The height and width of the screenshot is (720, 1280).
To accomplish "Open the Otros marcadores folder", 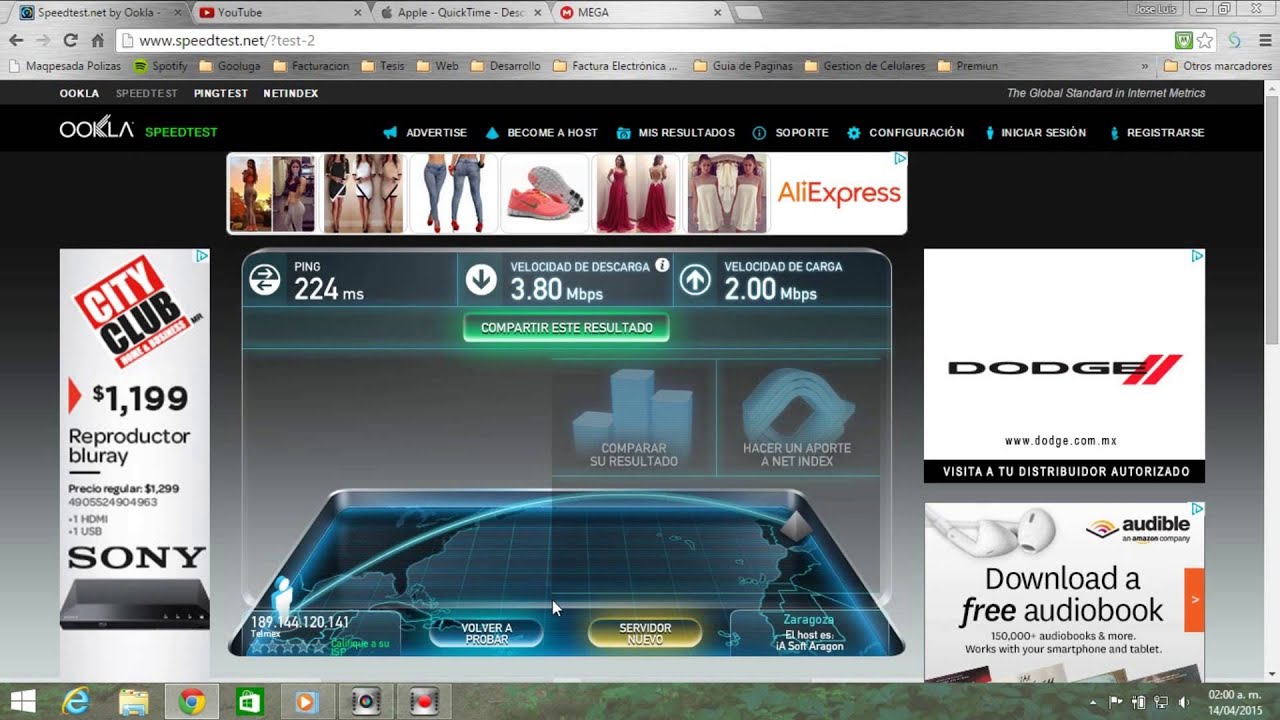I will (x=1218, y=66).
